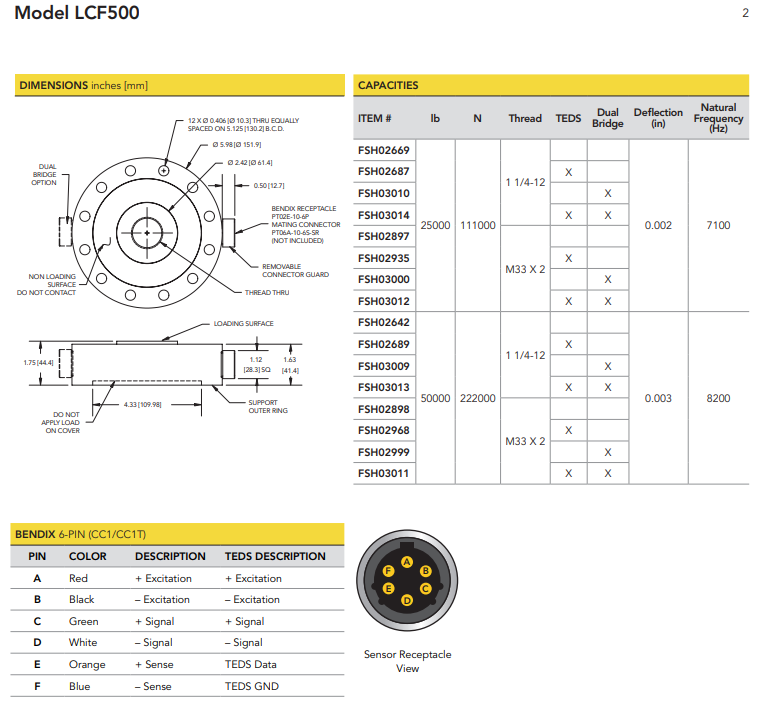The width and height of the screenshot is (764, 720).
Task: Select pin D on the connector diagram
Action: click(x=406, y=600)
